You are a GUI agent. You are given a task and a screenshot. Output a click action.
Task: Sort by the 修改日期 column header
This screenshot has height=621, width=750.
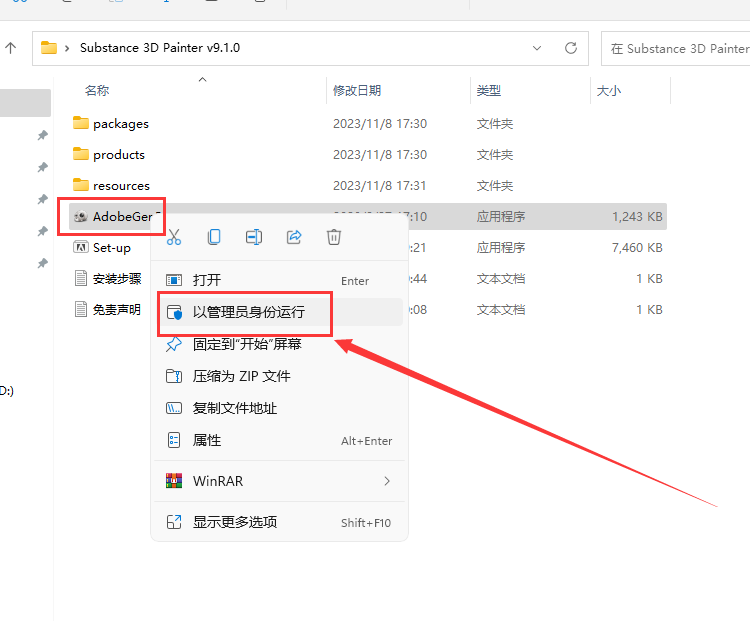357,90
